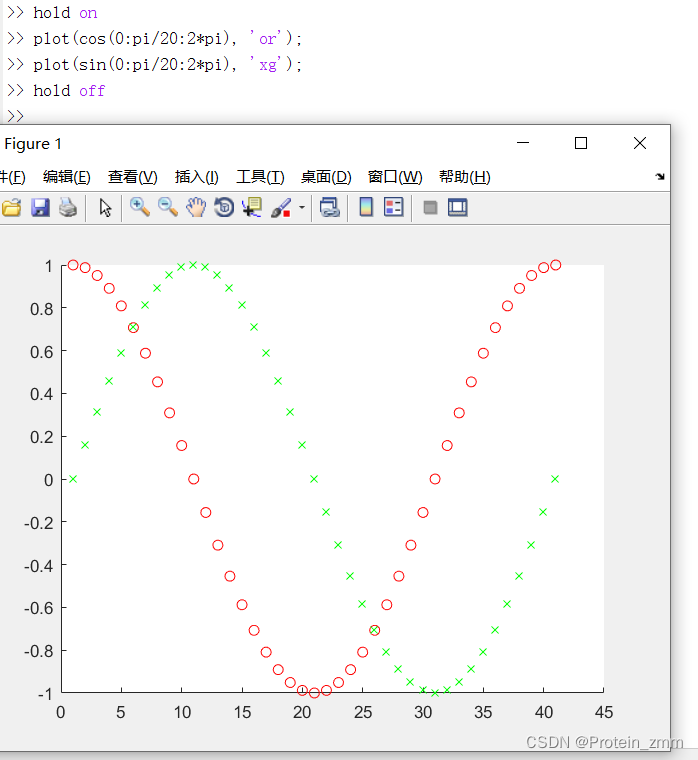Screen dimensions: 698x760
Task: Open the 桌面(D) Desktop menu
Action: [x=326, y=177]
